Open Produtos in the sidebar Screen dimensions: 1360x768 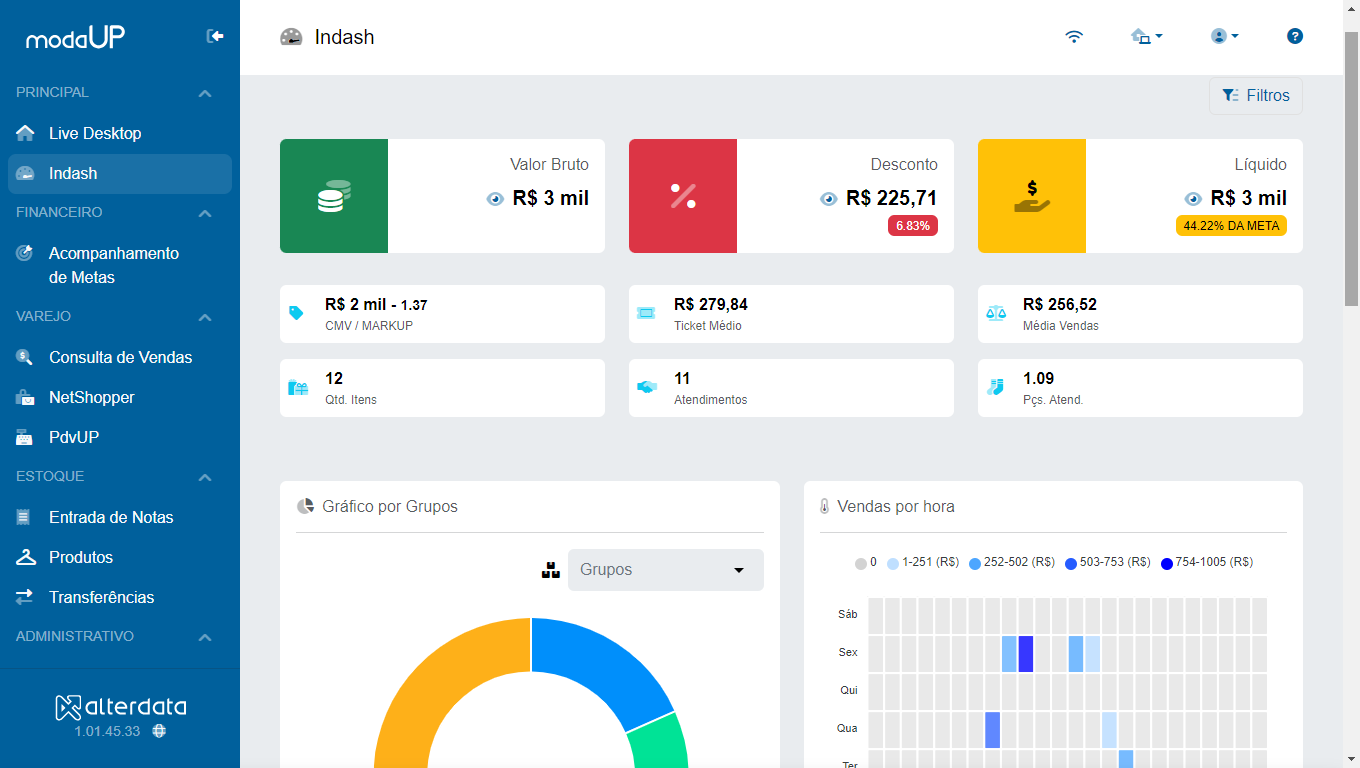pos(120,557)
